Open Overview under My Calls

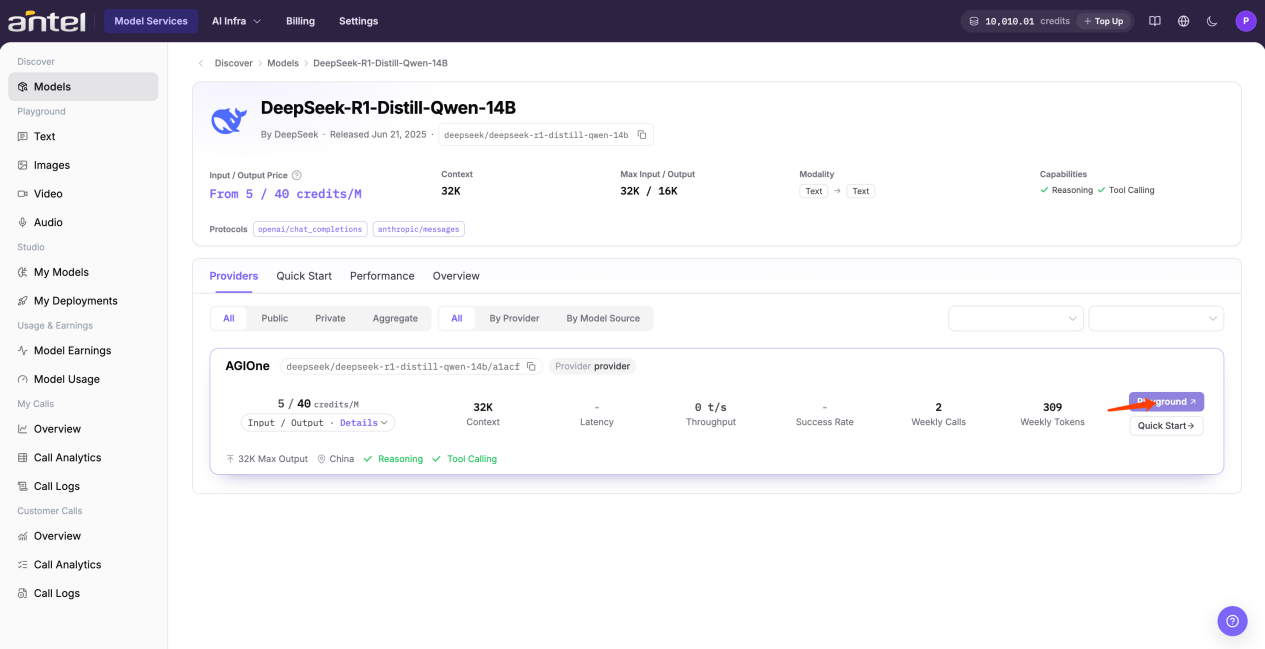[83, 429]
